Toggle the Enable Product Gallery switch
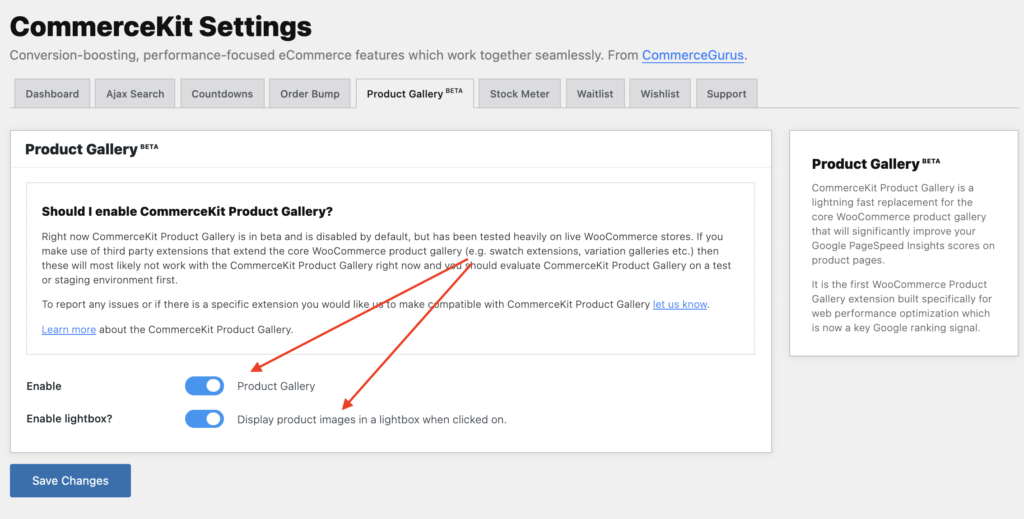Viewport: 1024px width, 519px height. [x=204, y=386]
